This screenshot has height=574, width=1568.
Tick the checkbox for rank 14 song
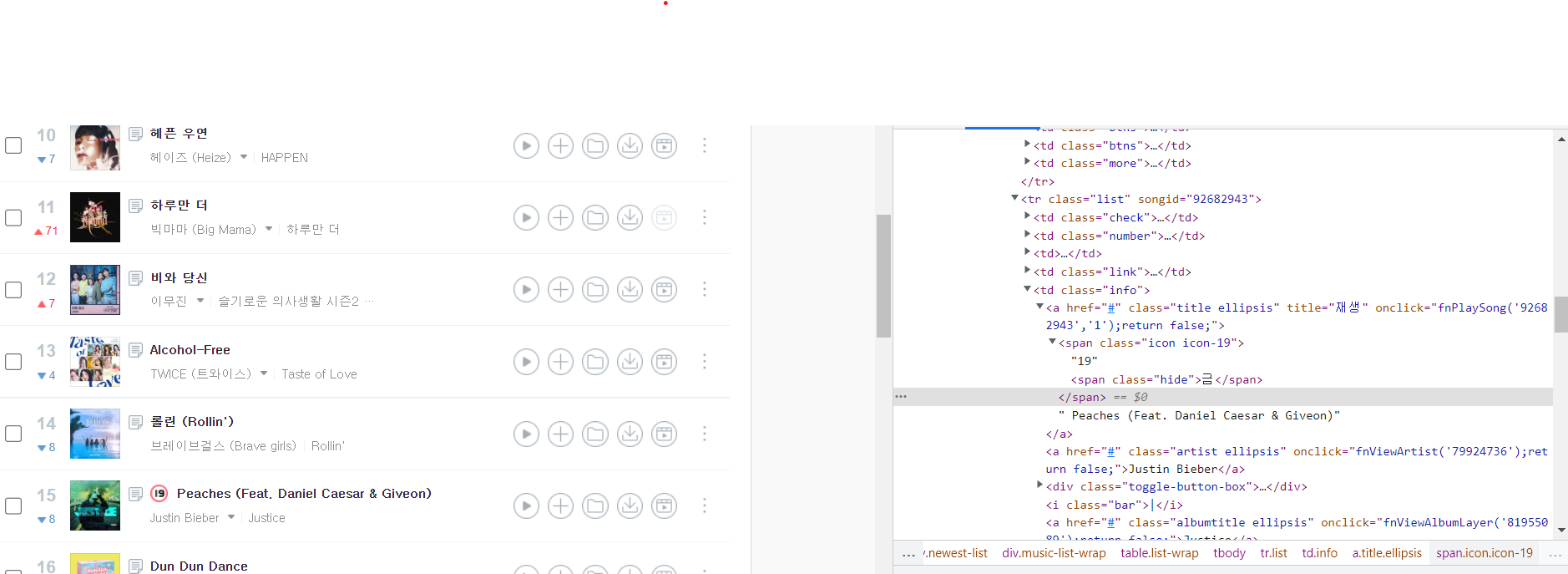pos(13,433)
